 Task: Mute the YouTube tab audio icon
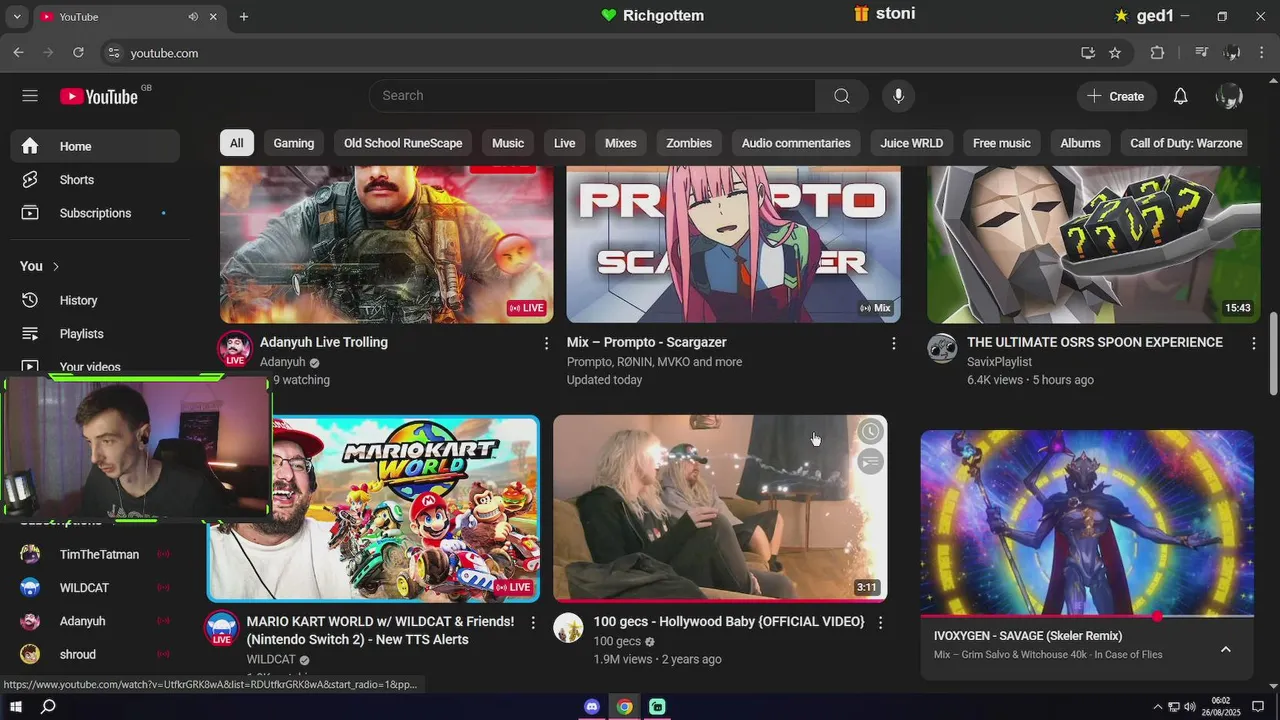[193, 17]
